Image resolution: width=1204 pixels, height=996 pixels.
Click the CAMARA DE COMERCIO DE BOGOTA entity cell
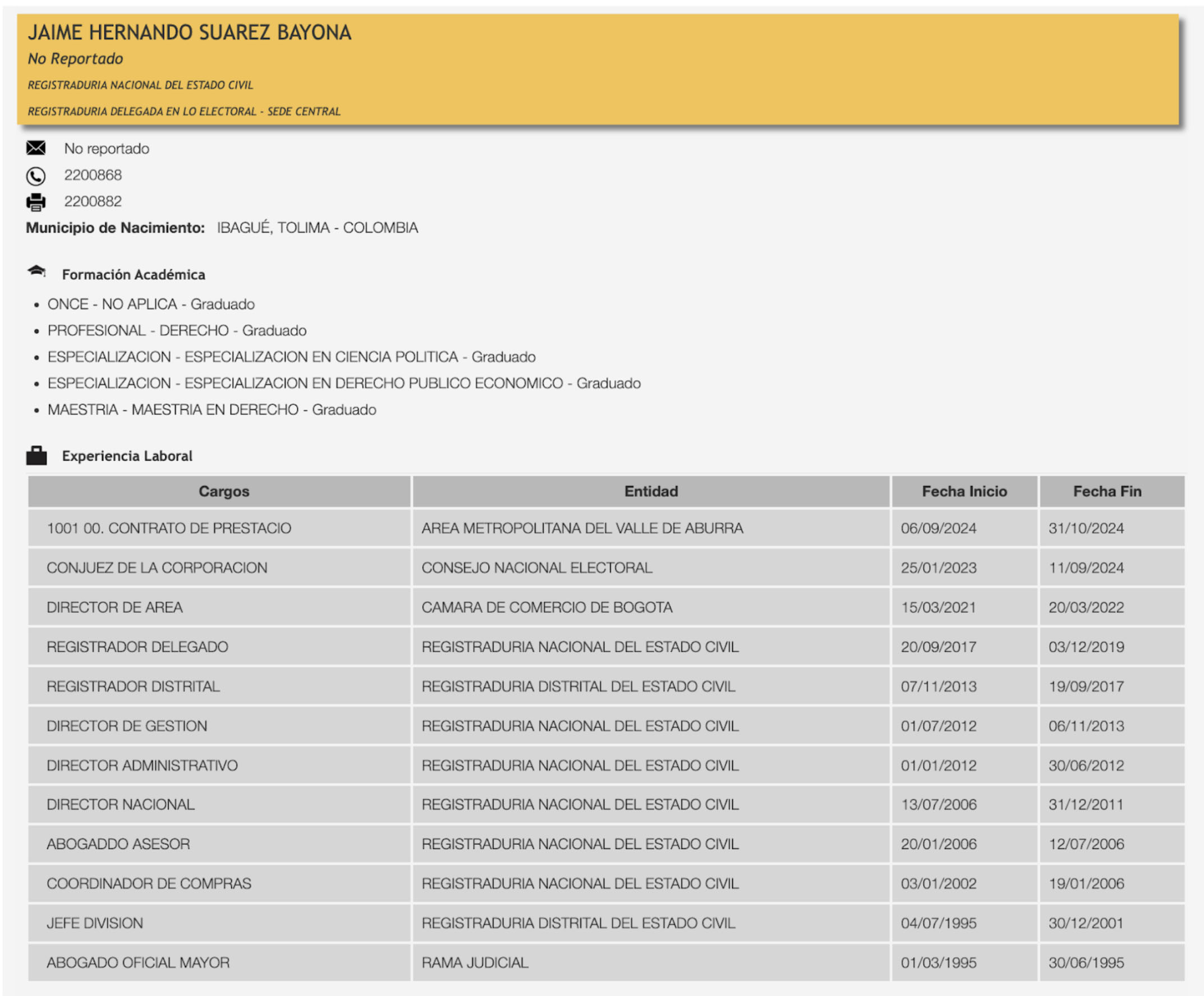(x=548, y=607)
